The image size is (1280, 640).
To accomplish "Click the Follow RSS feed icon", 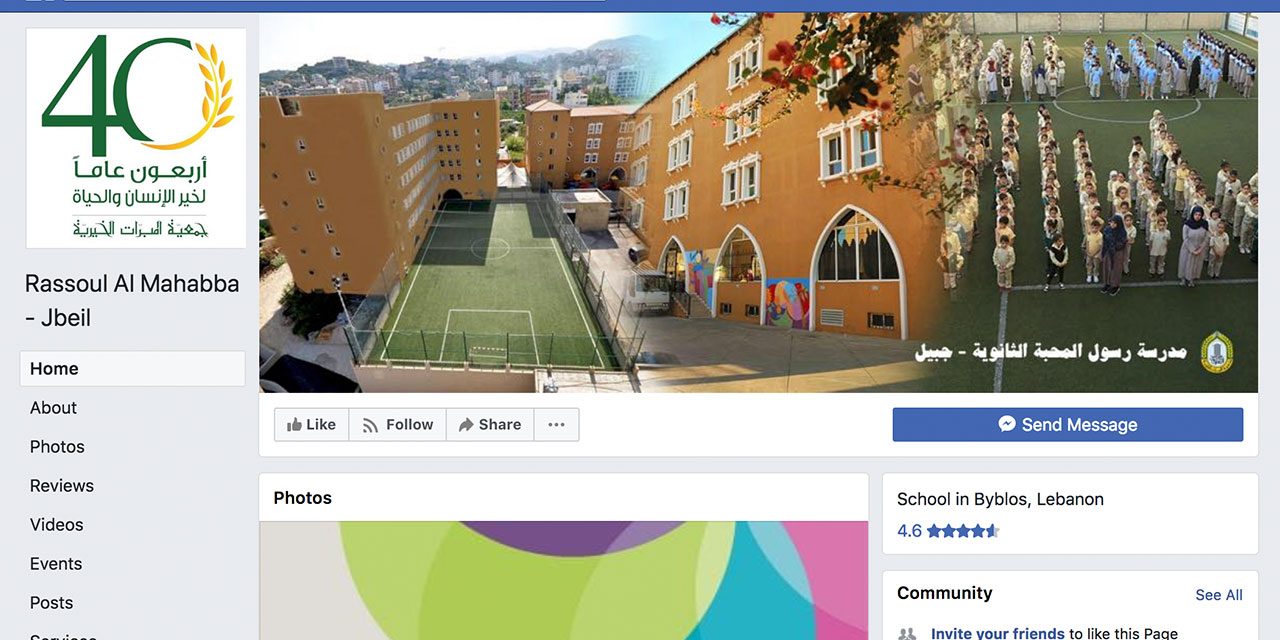I will coord(370,425).
